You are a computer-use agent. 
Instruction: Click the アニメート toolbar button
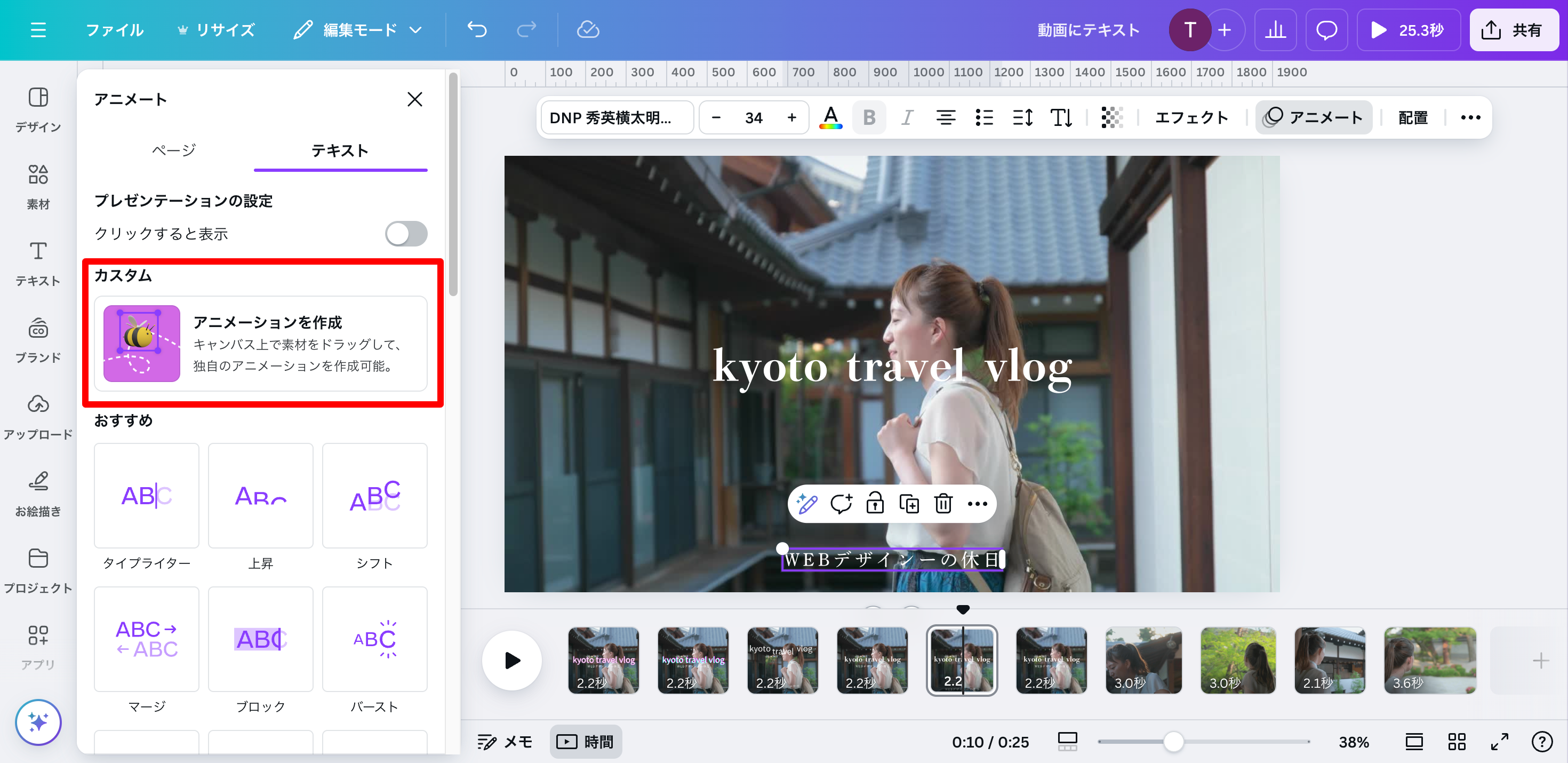point(1314,117)
